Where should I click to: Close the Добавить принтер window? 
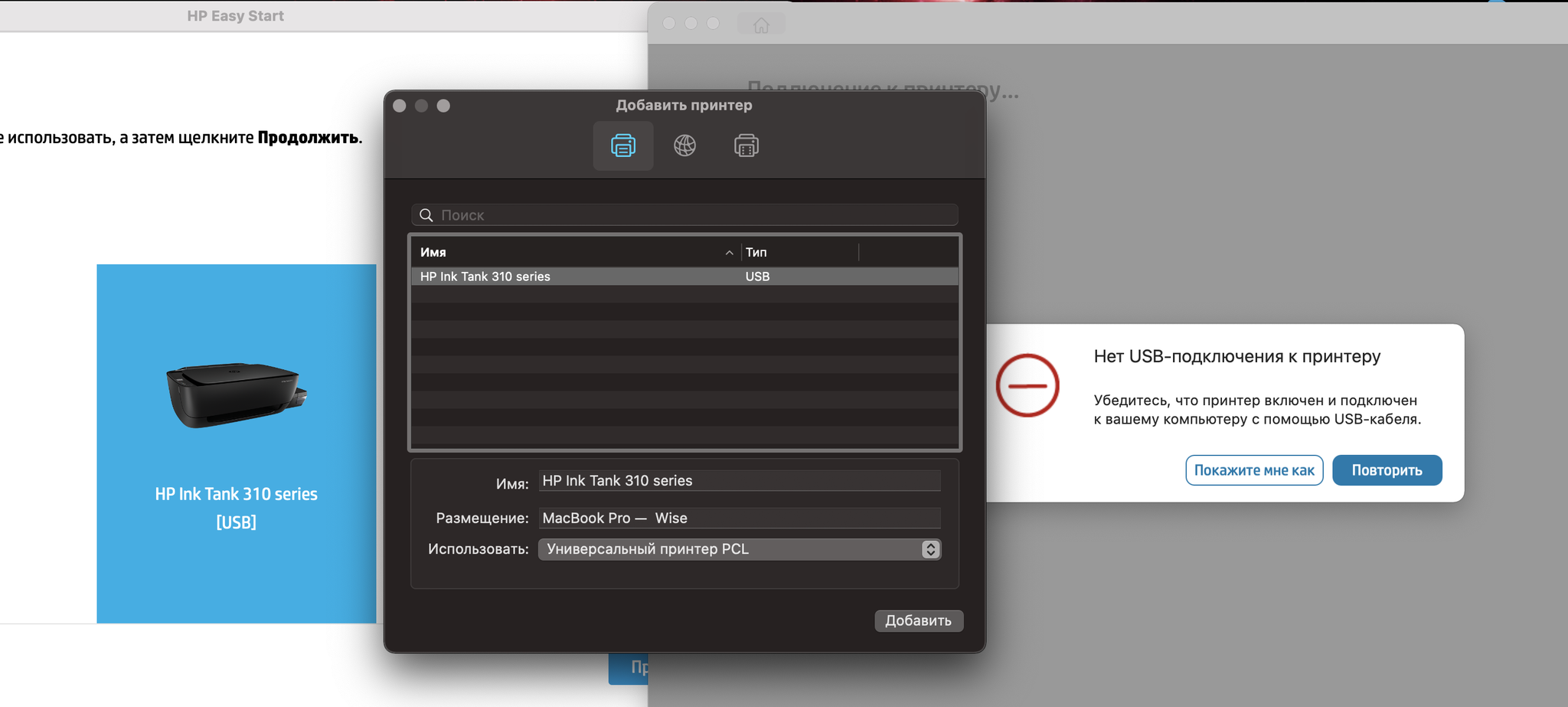click(x=400, y=106)
